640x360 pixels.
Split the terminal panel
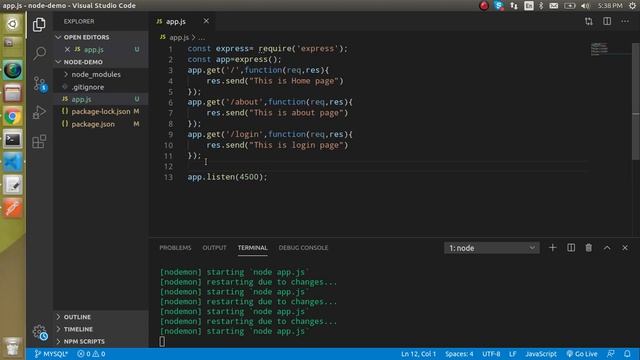click(571, 248)
